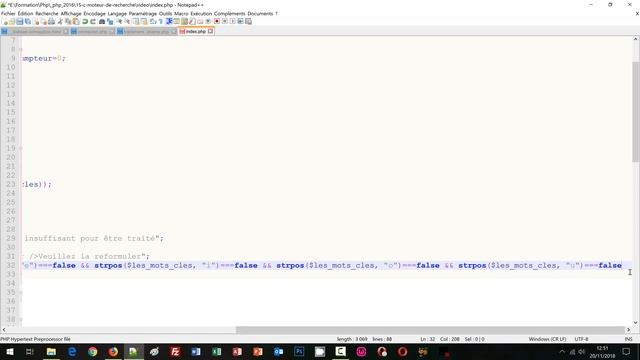Click the vertical scrollbar down arrow
The width and height of the screenshot is (640, 360).
click(636, 322)
